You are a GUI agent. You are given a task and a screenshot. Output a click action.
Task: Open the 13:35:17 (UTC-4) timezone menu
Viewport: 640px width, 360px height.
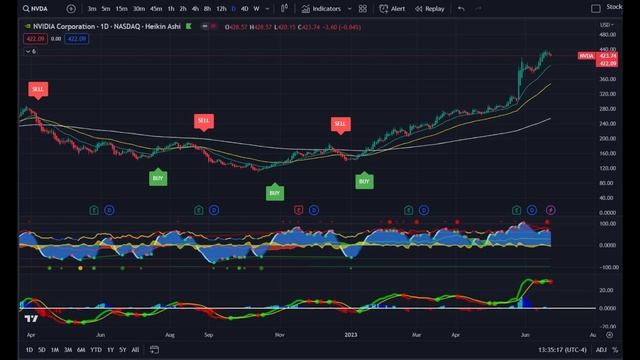pyautogui.click(x=562, y=350)
